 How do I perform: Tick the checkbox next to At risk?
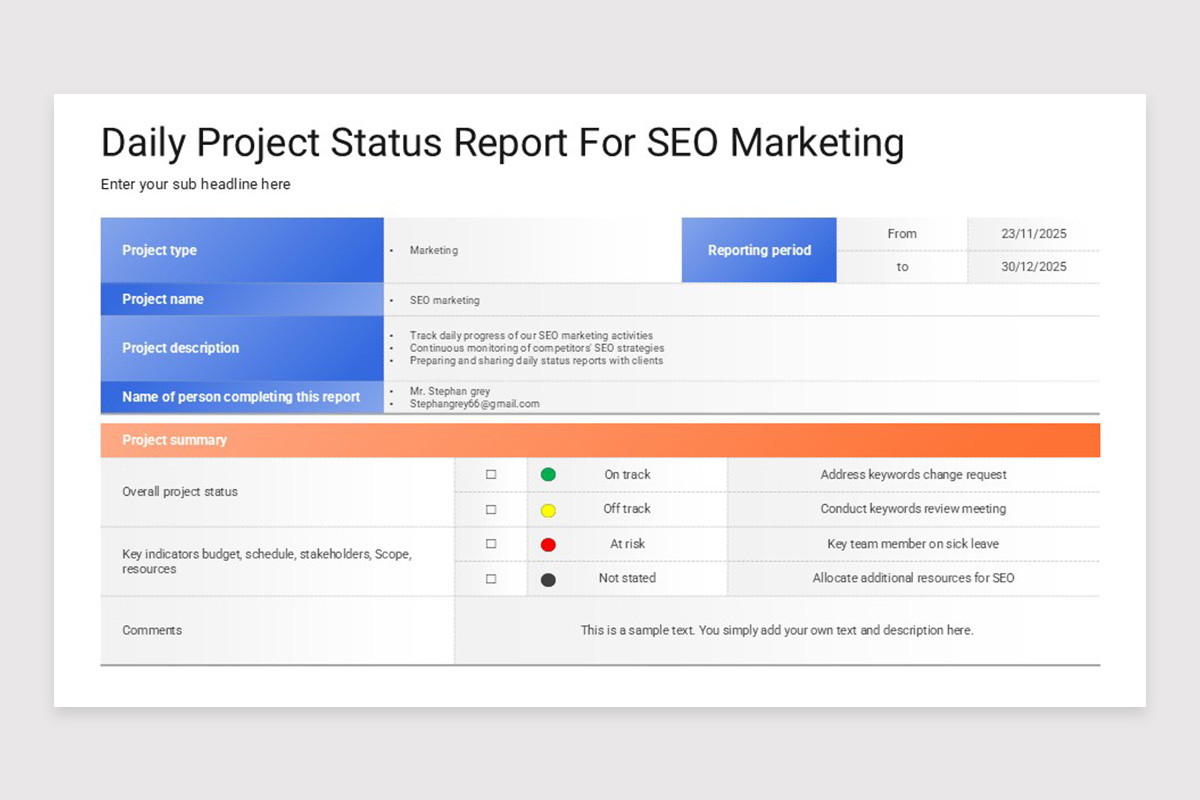(x=490, y=544)
